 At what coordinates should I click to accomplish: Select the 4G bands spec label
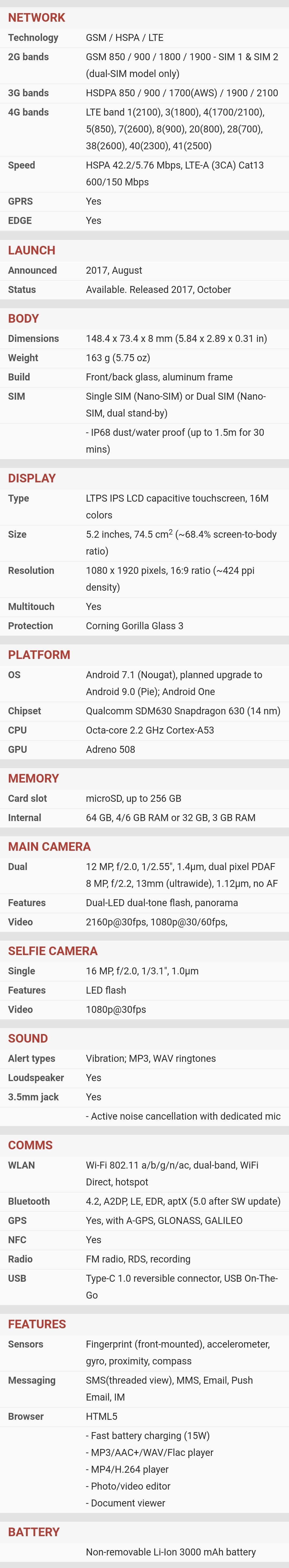pos(28,113)
